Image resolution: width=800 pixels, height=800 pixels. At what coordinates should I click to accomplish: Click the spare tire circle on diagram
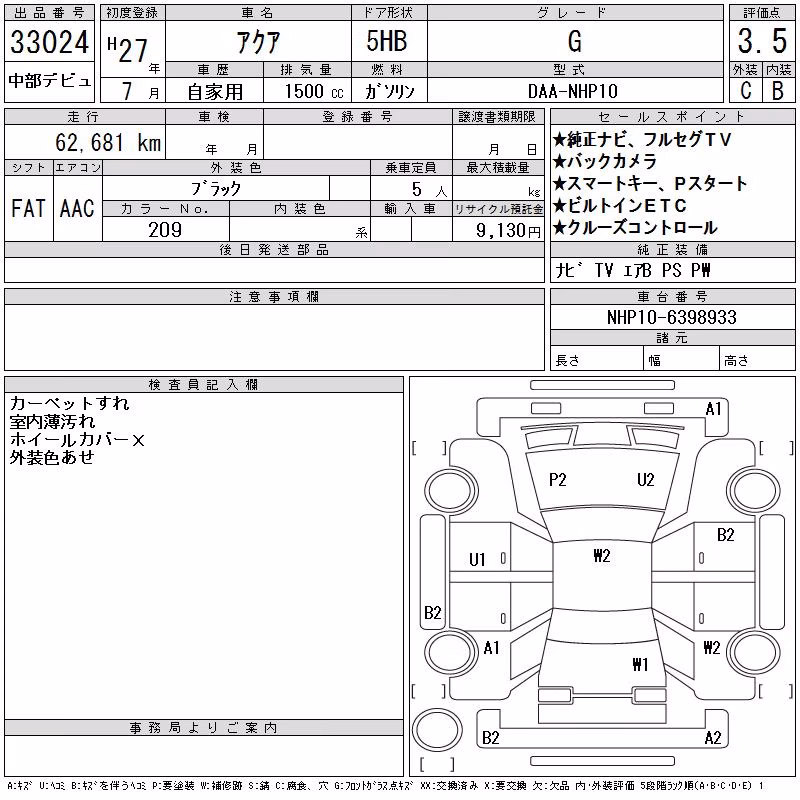pyautogui.click(x=437, y=729)
